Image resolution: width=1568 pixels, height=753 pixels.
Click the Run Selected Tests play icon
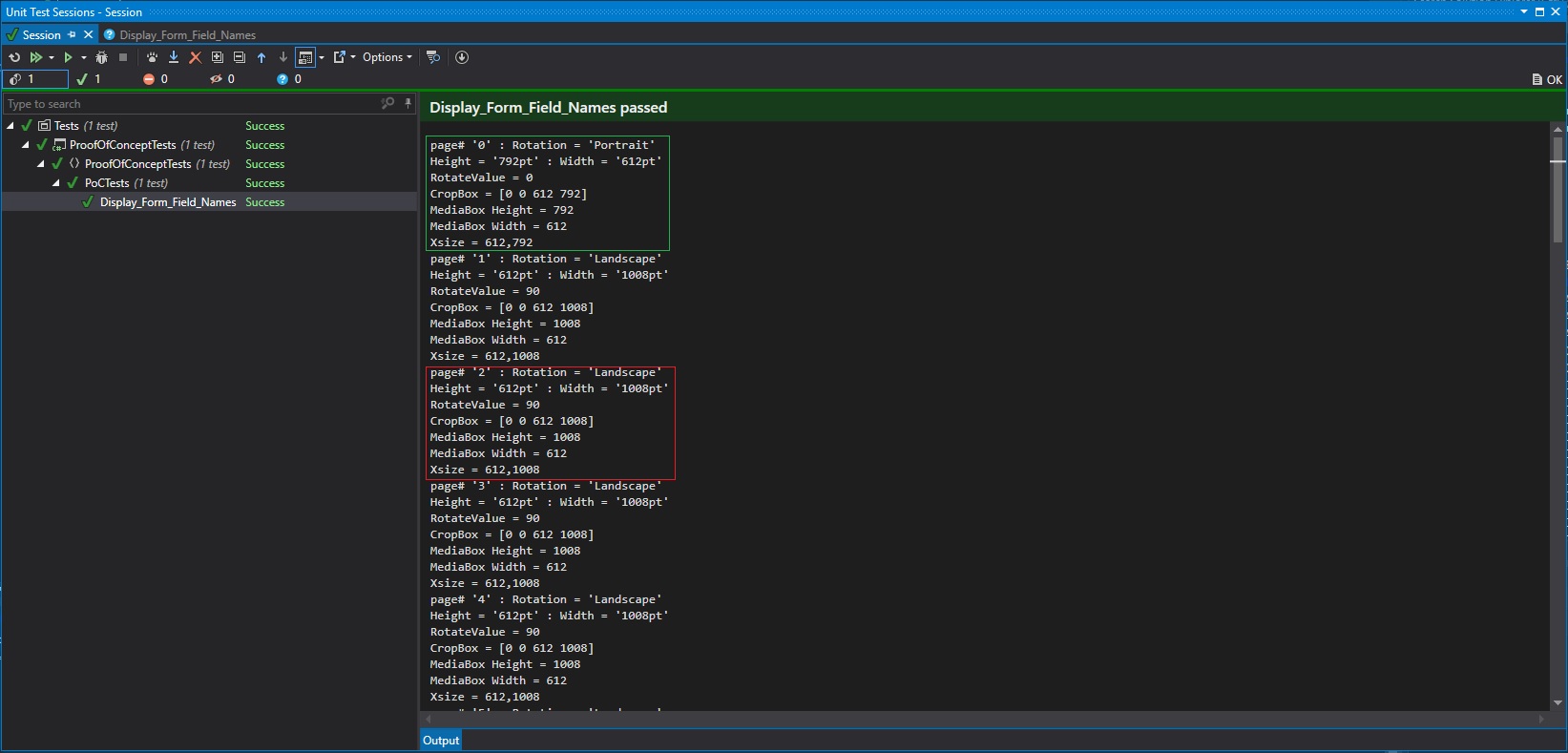[x=68, y=57]
